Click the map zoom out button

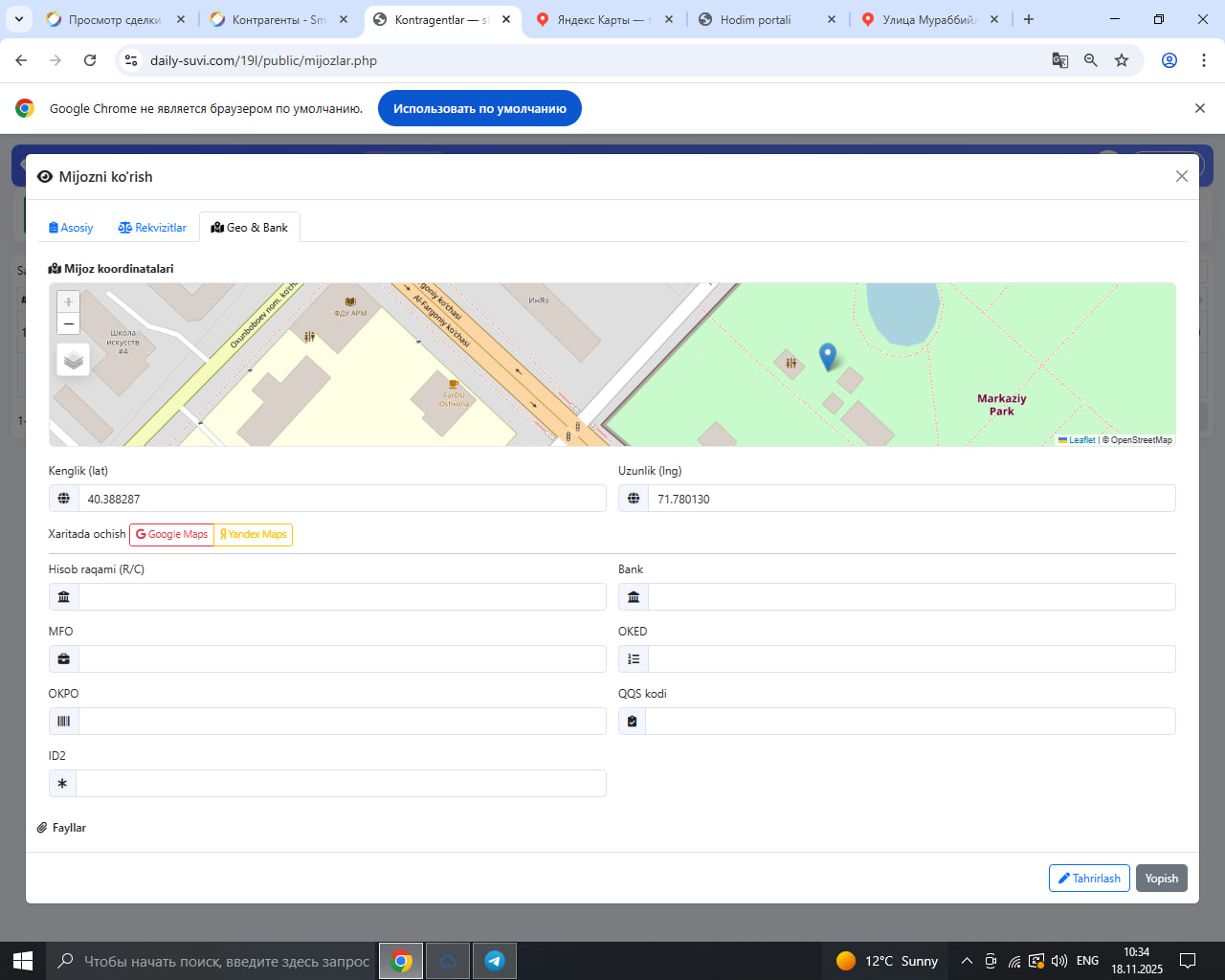tap(68, 324)
